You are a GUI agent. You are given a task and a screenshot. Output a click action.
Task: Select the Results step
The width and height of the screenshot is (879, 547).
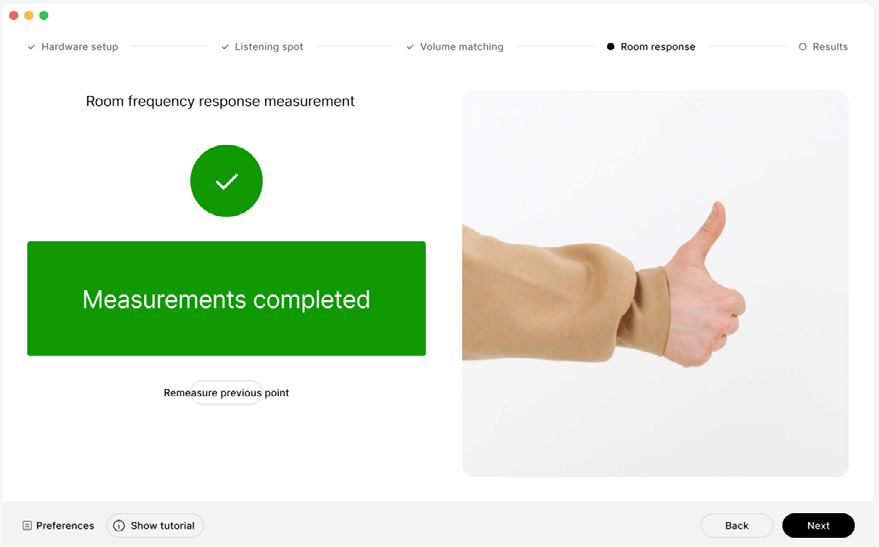823,47
